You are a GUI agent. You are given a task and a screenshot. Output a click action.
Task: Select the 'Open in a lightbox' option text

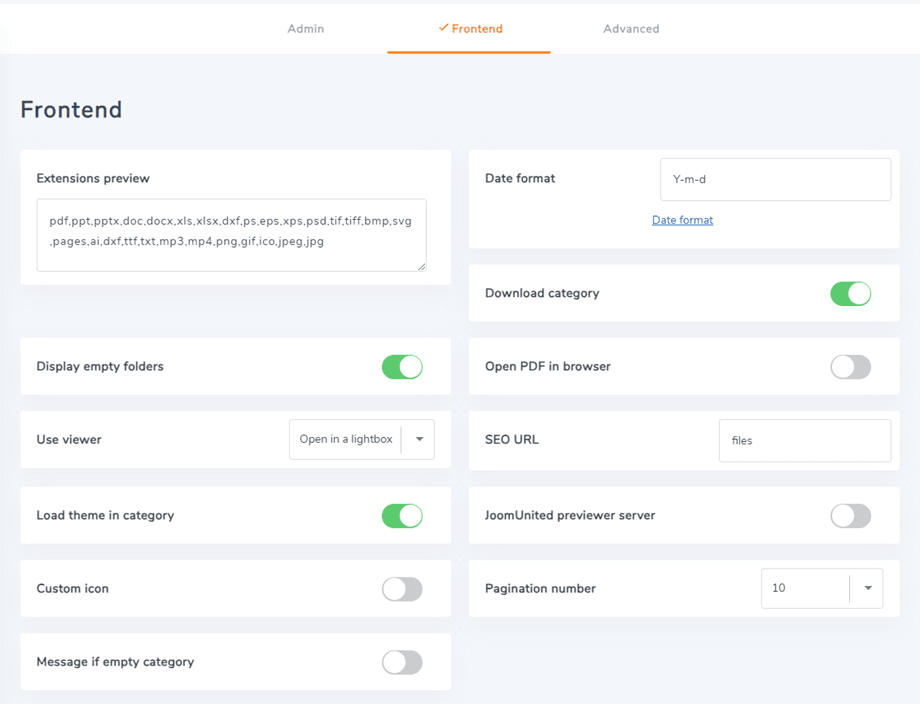click(346, 440)
